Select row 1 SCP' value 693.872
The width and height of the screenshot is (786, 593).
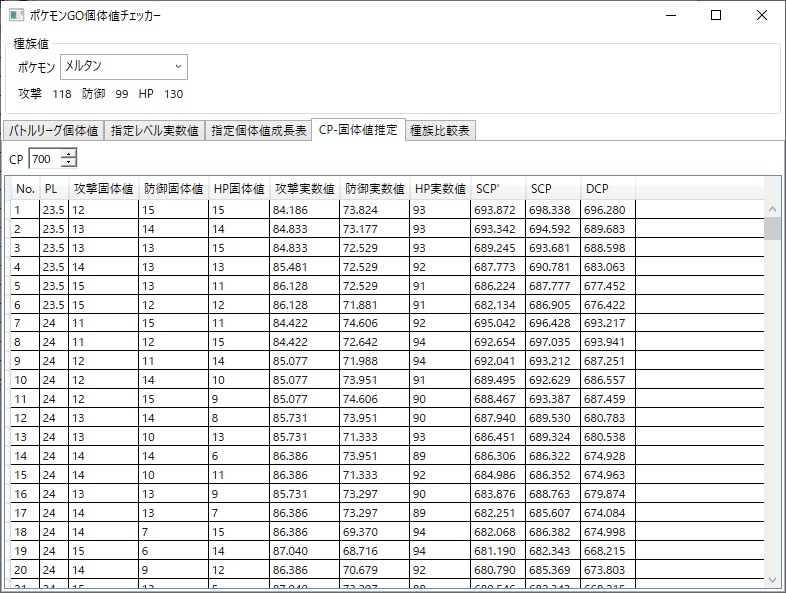(498, 210)
